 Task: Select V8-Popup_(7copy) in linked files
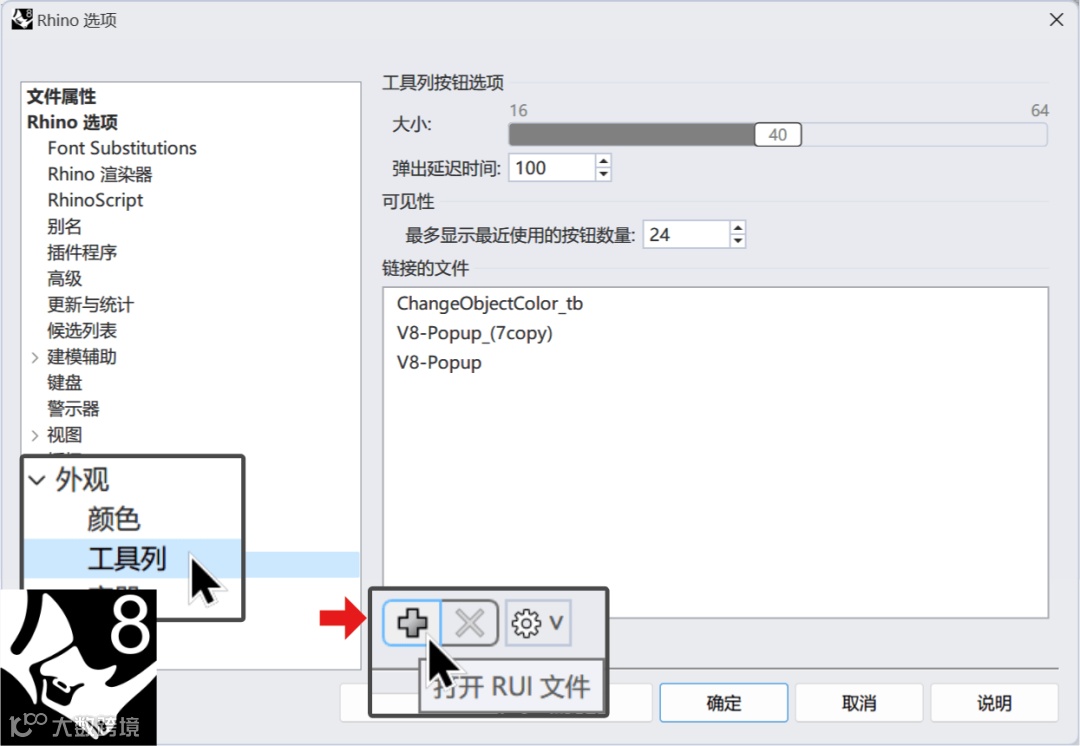(475, 333)
